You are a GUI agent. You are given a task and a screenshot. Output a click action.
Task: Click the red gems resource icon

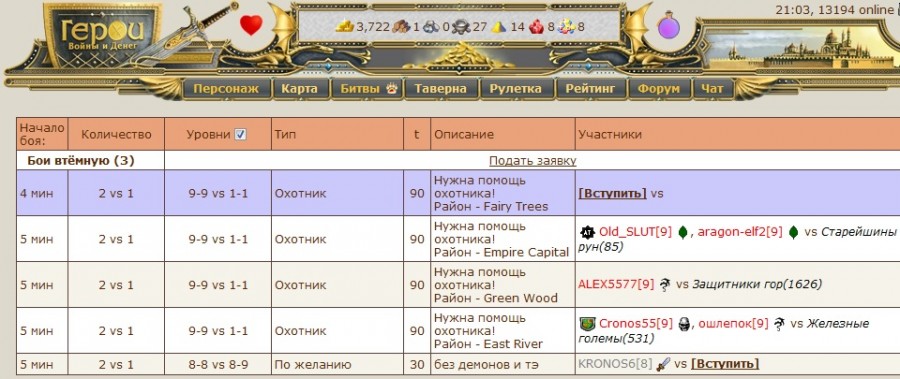pos(536,26)
